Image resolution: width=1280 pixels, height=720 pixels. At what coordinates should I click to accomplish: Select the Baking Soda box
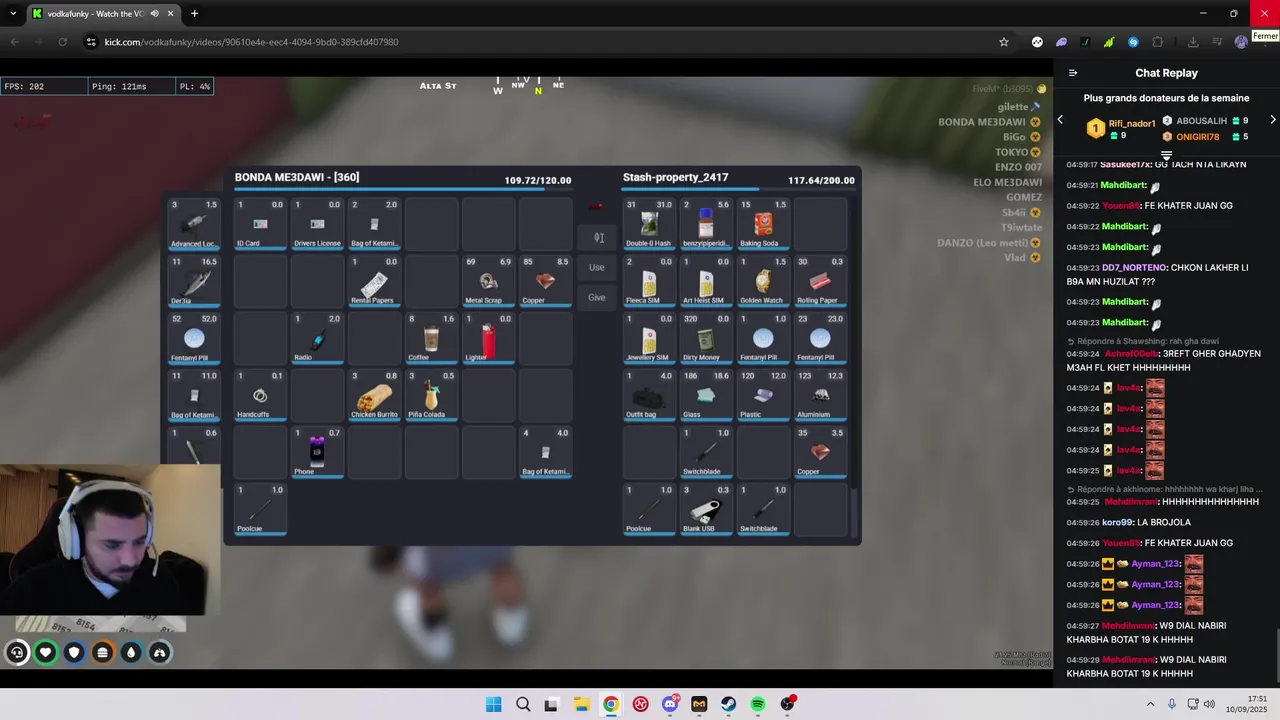[763, 223]
